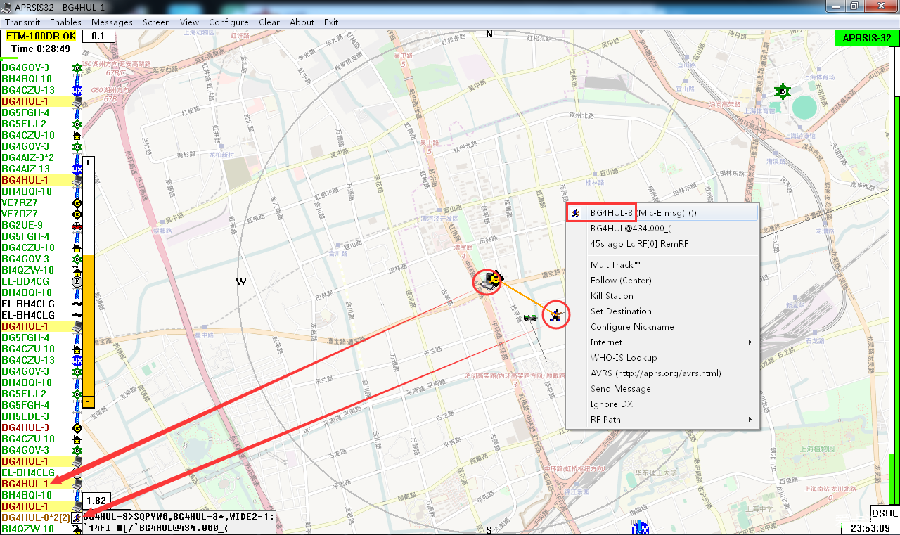Select Follow (Center) in context menu
The image size is (900, 535).
(x=620, y=281)
